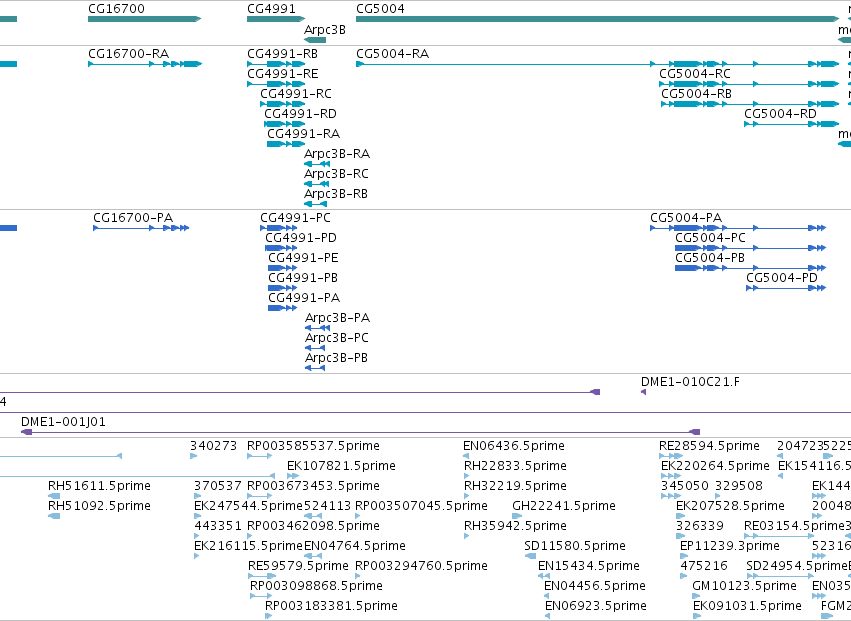Select transcript Arpc3B-RC
This screenshot has width=851, height=621.
pyautogui.click(x=336, y=174)
